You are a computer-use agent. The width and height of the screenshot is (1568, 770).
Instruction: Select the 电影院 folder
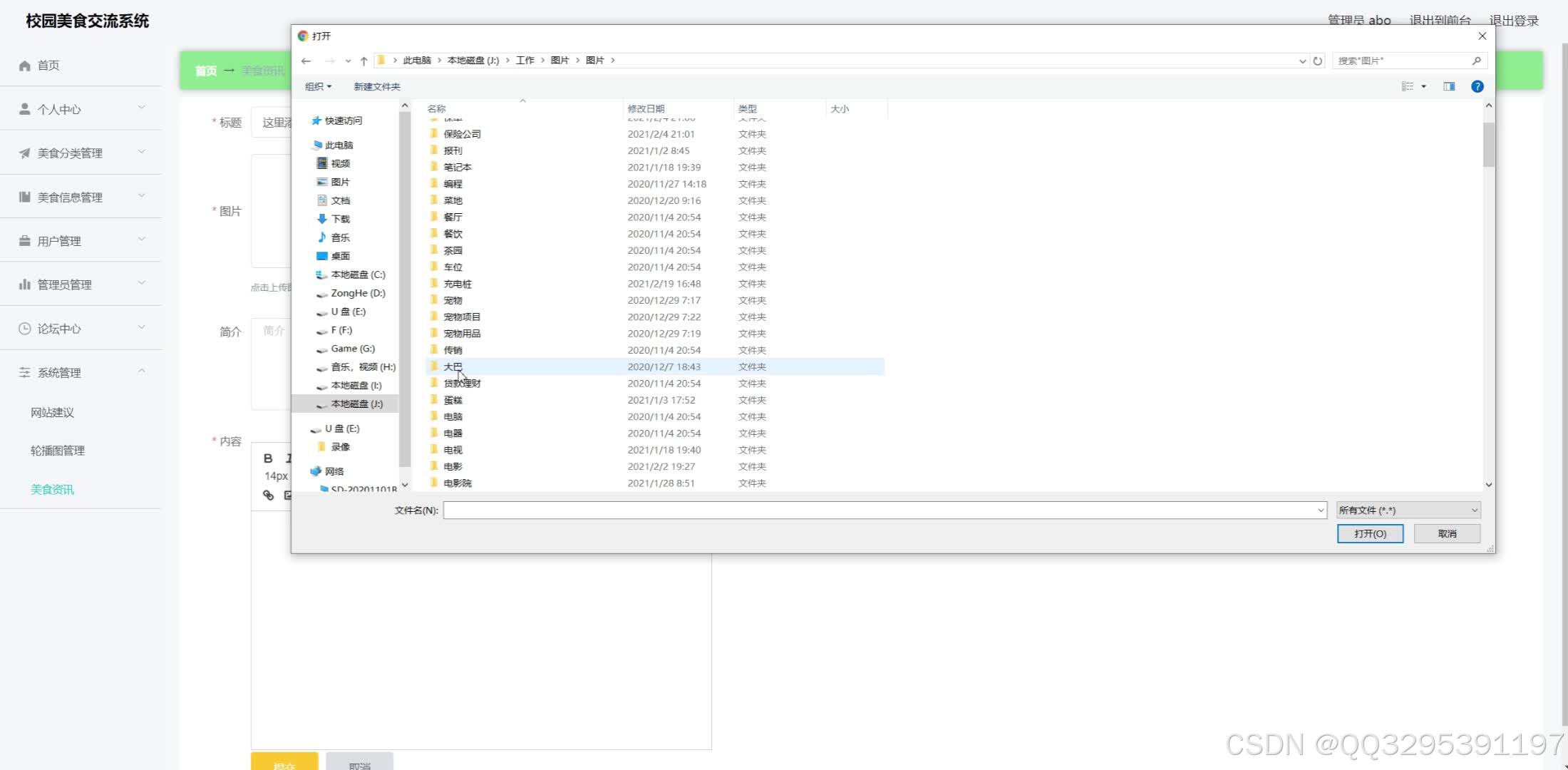click(x=457, y=483)
